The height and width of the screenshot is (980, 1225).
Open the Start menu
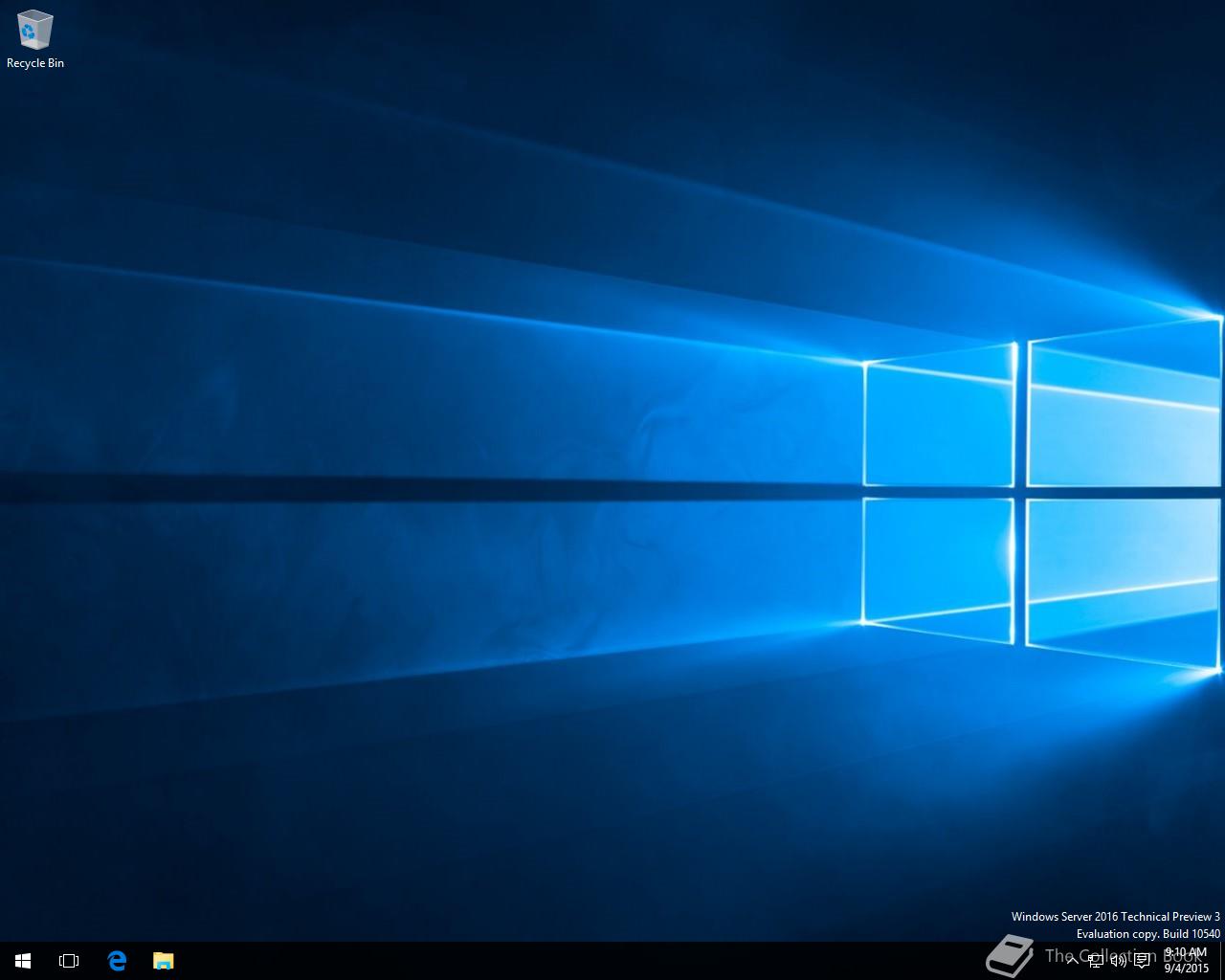tap(23, 961)
